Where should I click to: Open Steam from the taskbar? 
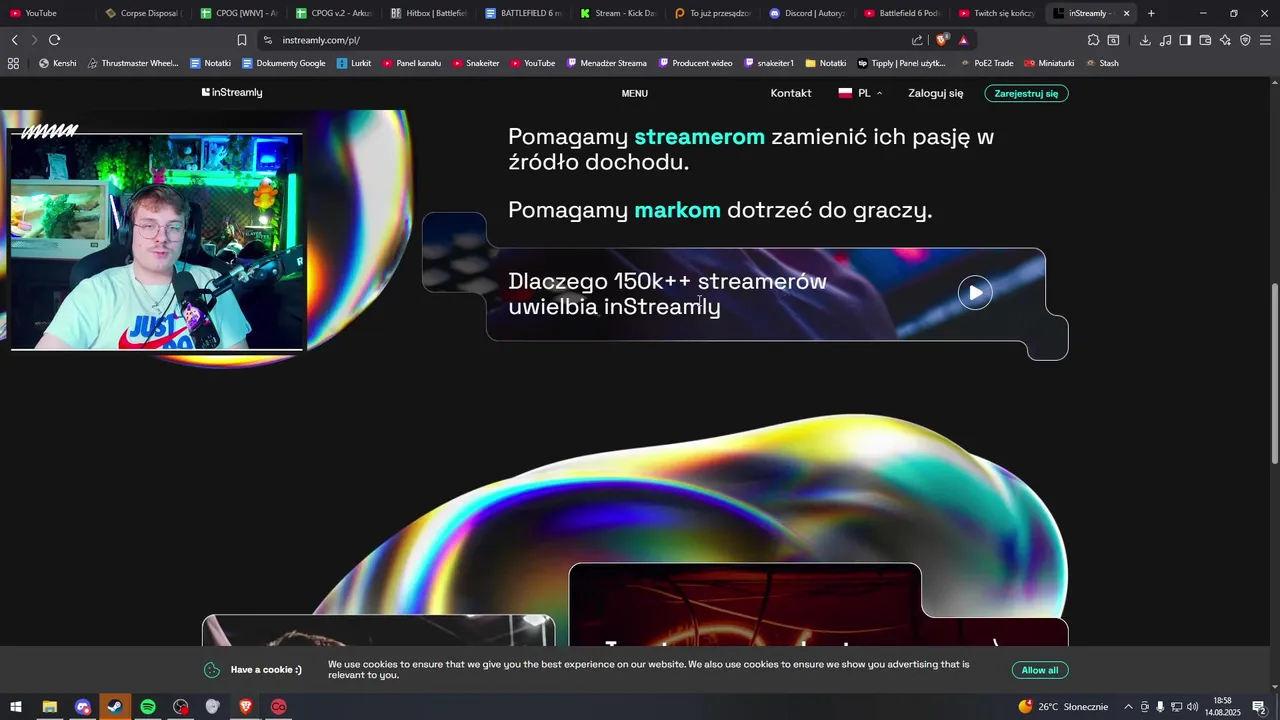(115, 707)
